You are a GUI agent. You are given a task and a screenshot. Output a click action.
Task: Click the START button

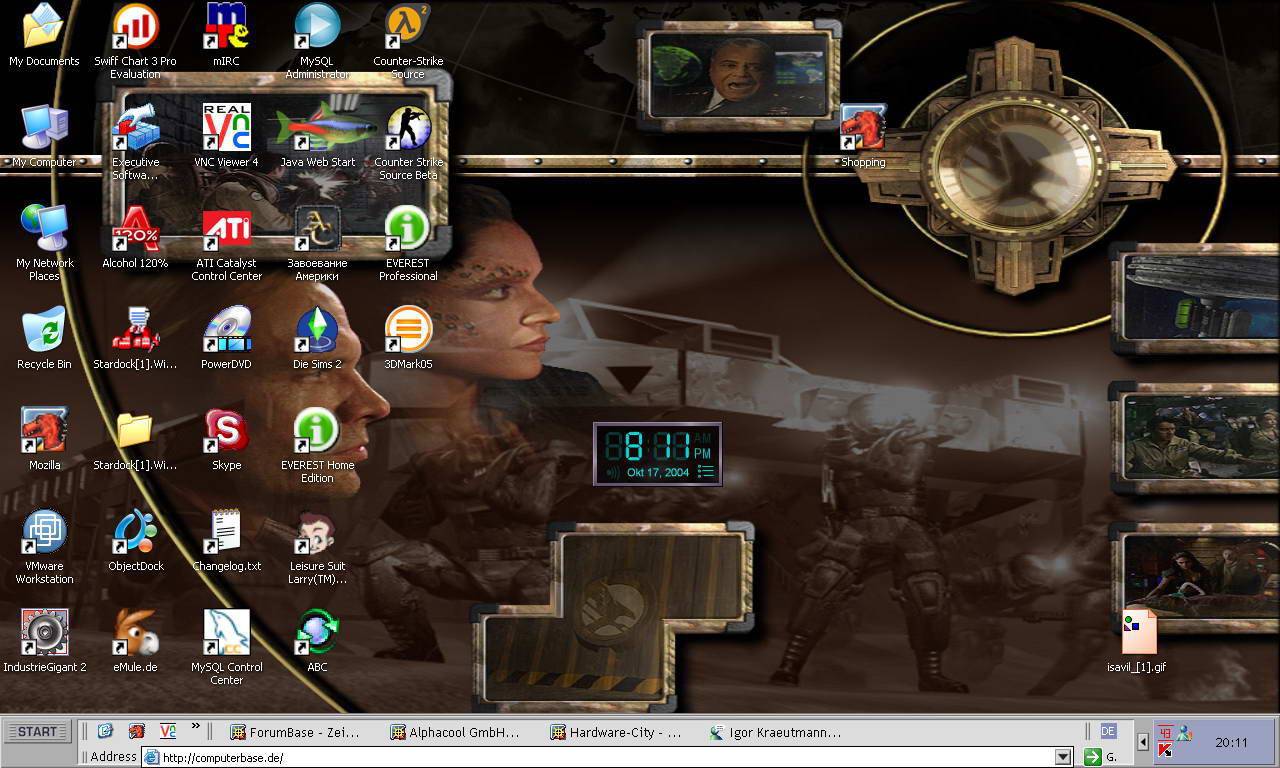pyautogui.click(x=38, y=732)
